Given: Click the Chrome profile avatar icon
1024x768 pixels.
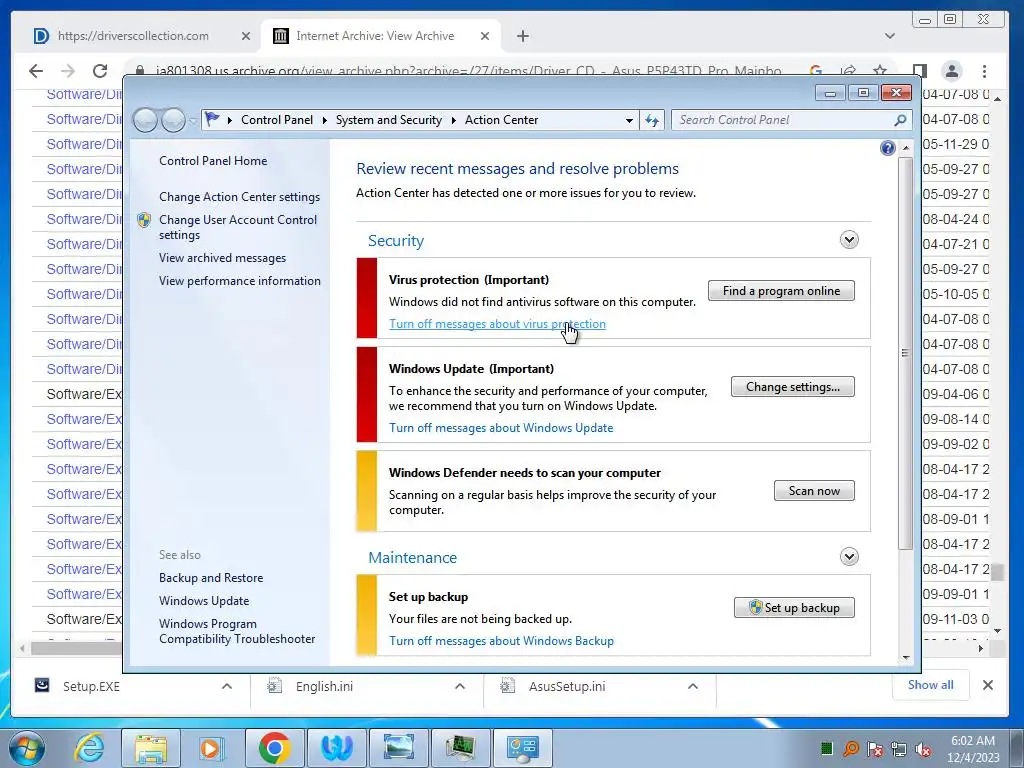Looking at the screenshot, I should 952,71.
